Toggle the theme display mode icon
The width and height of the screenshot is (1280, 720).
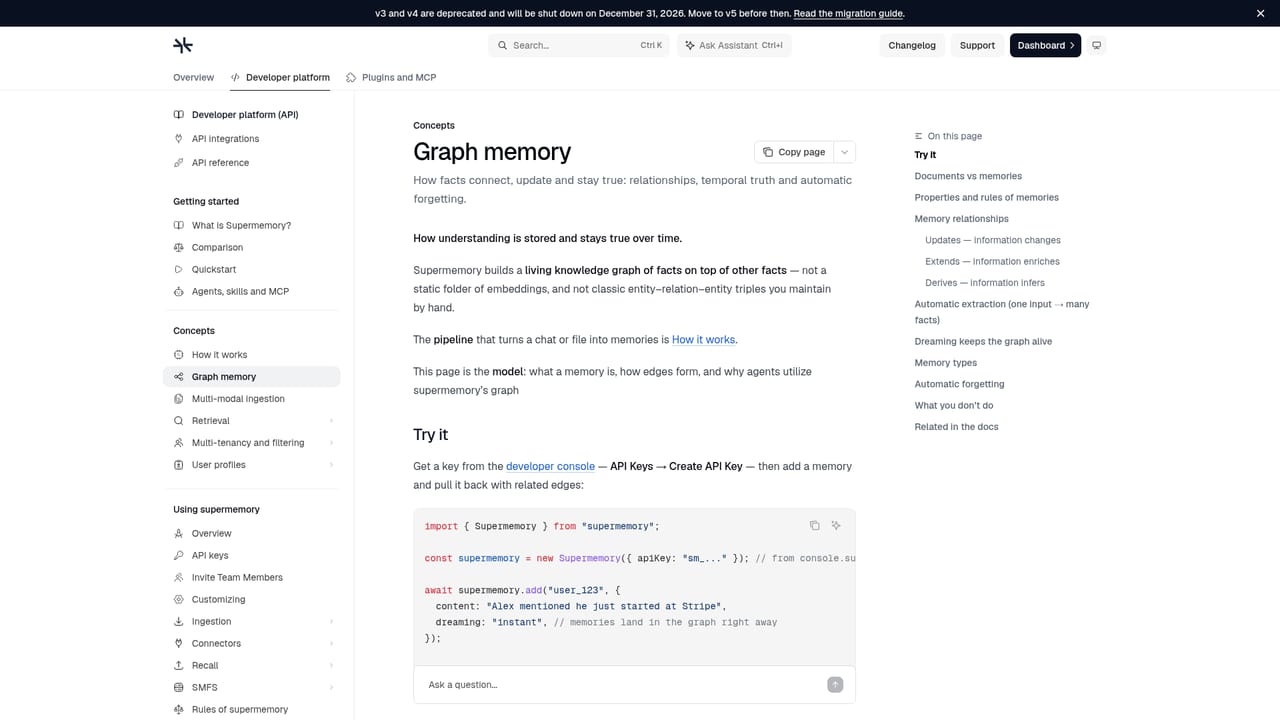(x=1097, y=45)
